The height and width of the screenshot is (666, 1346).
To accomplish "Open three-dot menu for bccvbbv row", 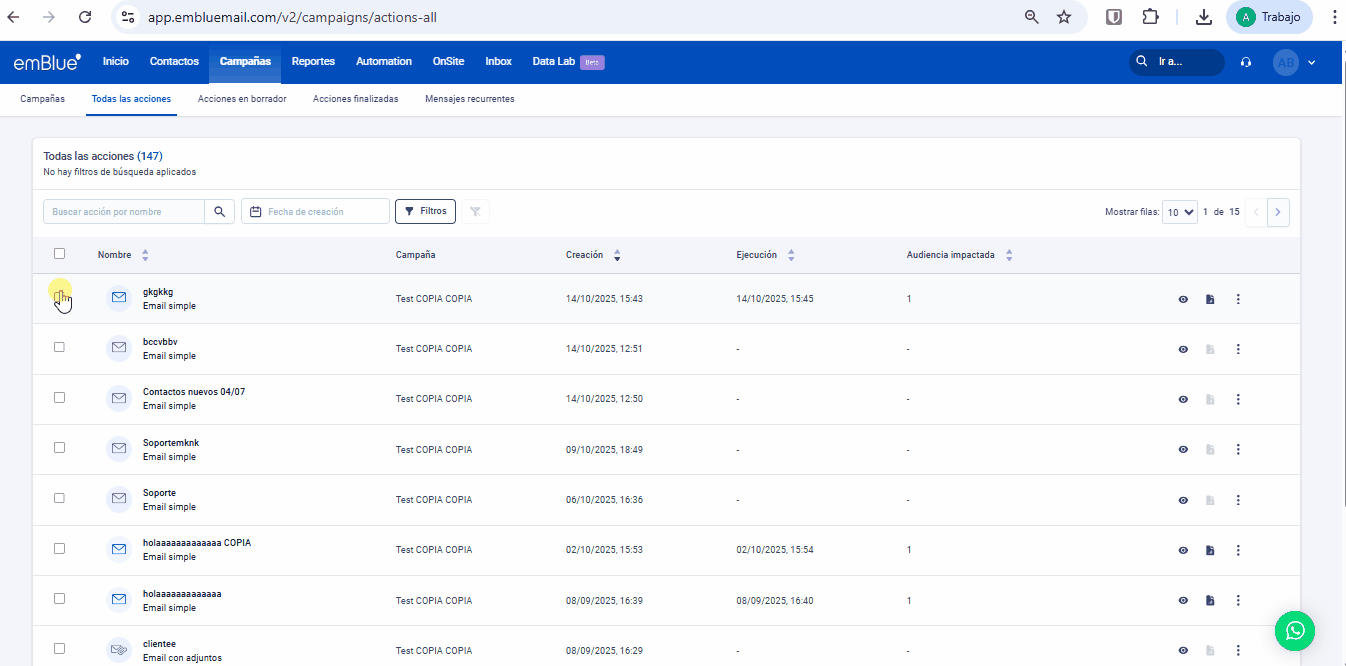I will (1238, 349).
